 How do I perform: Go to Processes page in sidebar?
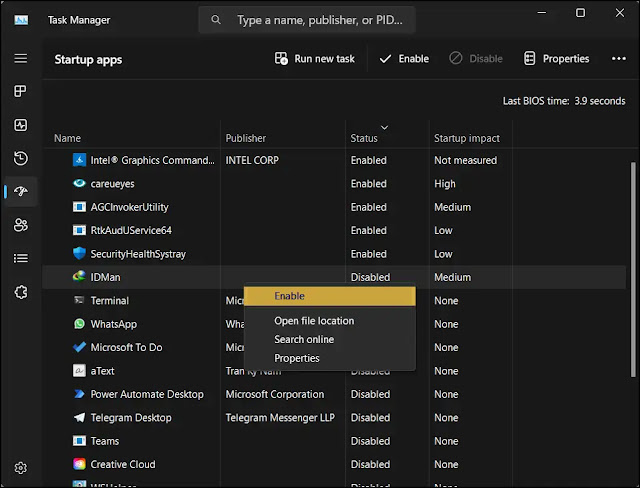click(20, 91)
